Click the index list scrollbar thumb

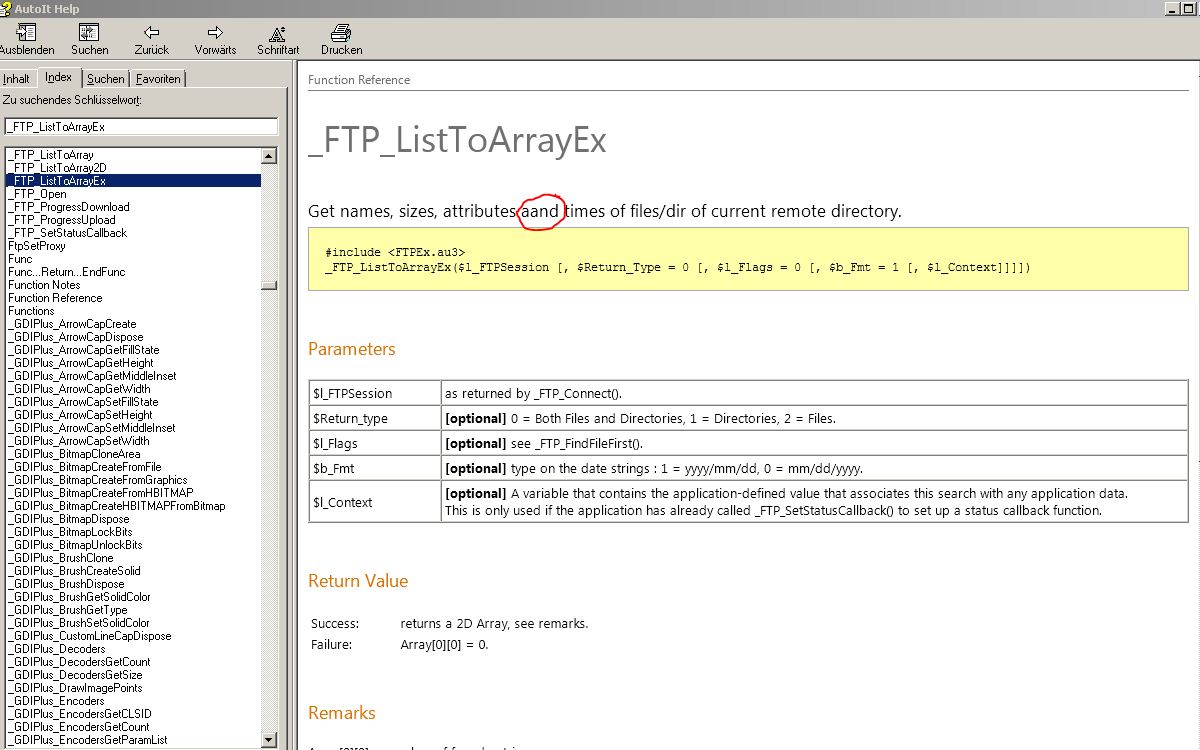[269, 285]
